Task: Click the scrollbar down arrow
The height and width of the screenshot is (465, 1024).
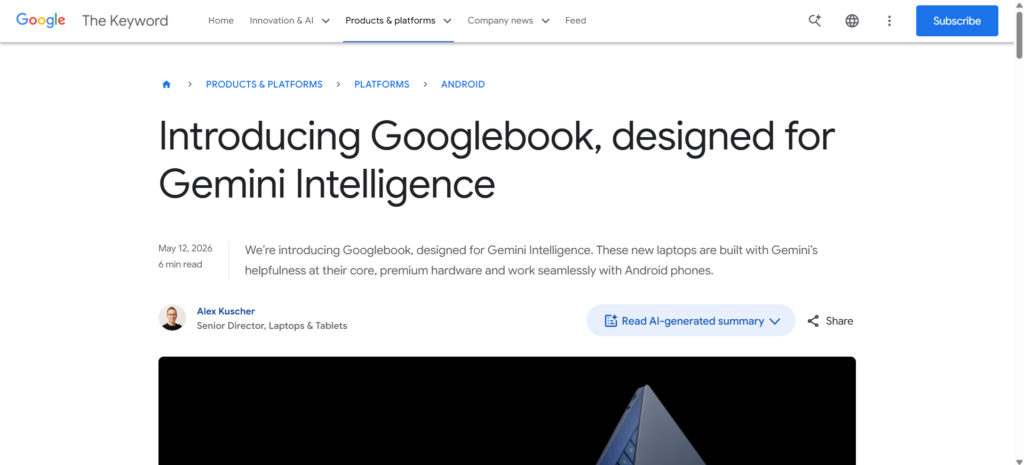Action: click(1019, 460)
